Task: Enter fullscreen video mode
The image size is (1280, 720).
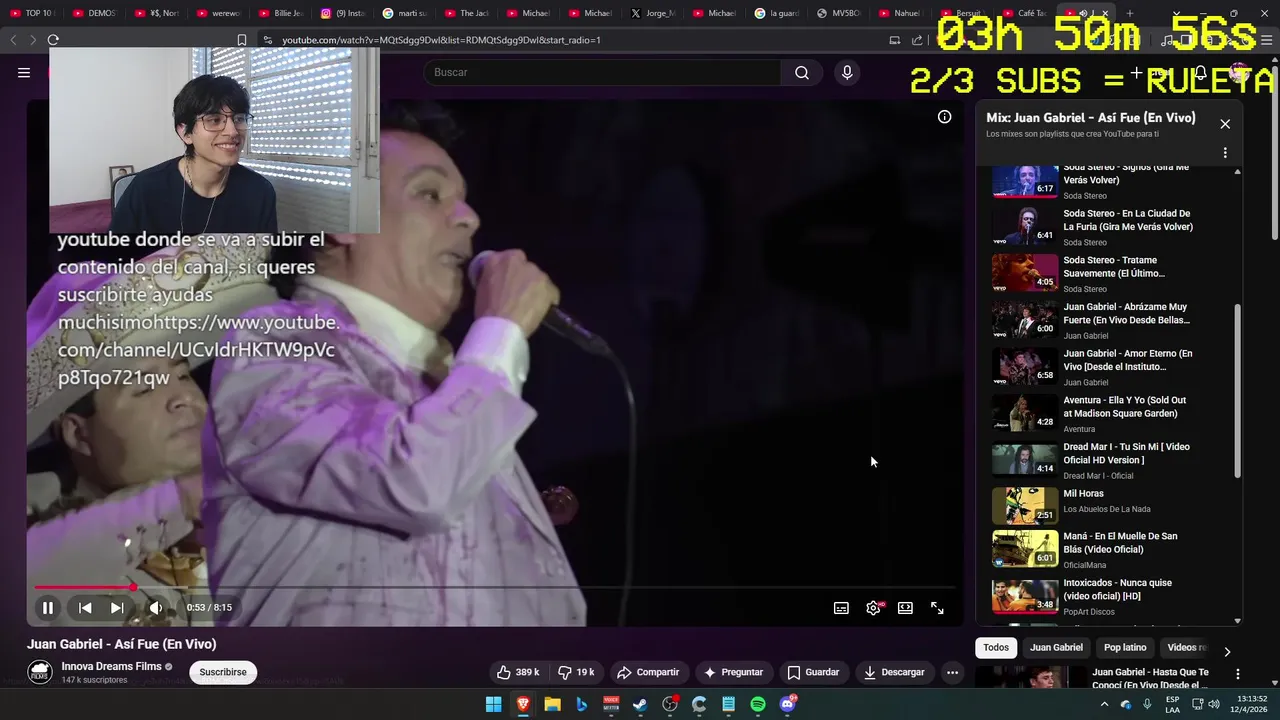Action: click(937, 608)
